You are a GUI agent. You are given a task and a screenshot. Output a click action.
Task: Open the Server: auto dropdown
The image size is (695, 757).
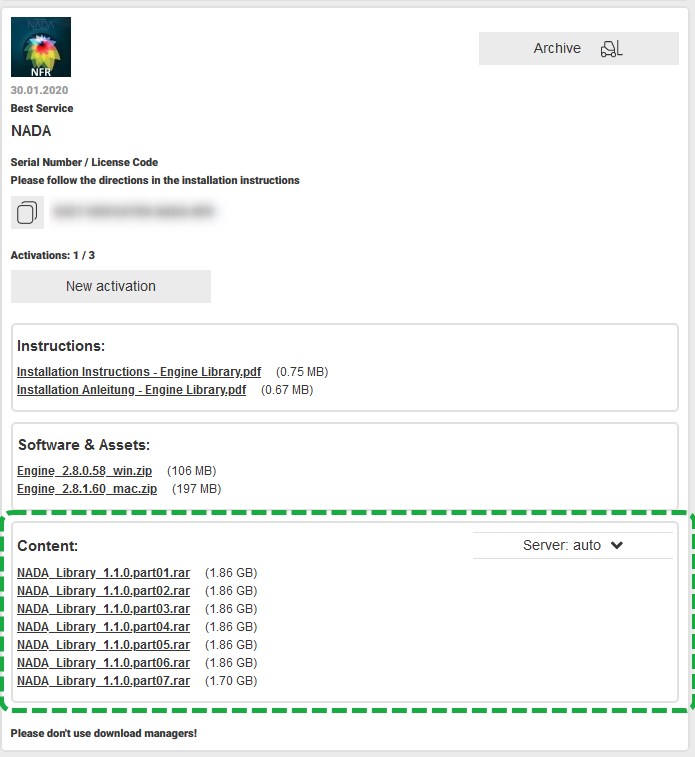point(572,545)
